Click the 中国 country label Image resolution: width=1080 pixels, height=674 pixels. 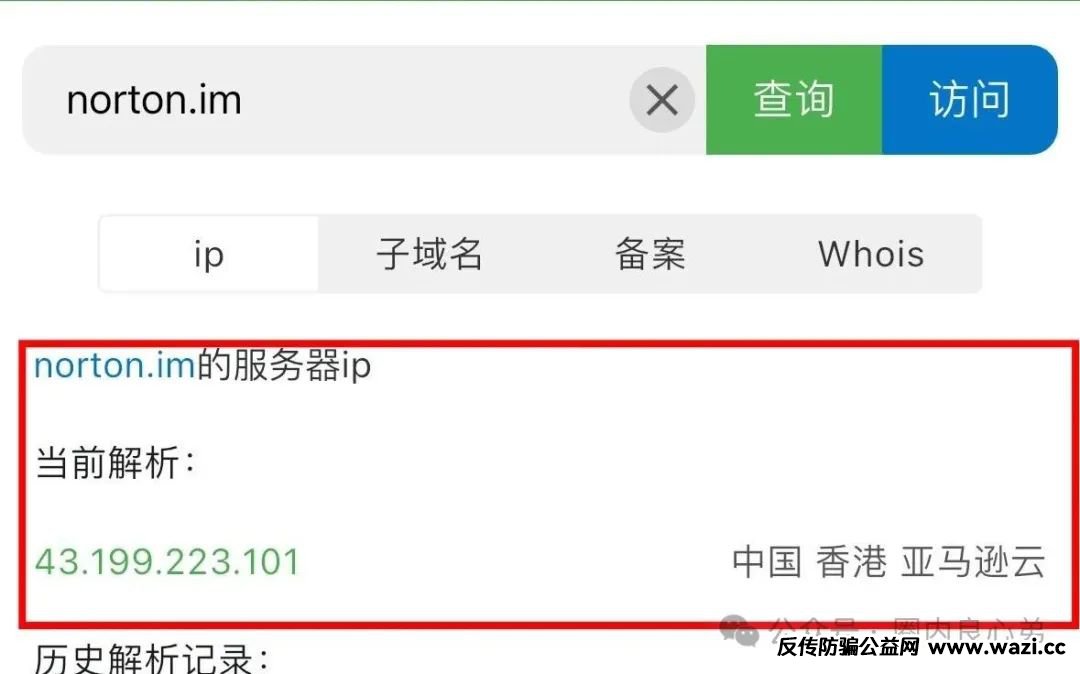[x=767, y=562]
